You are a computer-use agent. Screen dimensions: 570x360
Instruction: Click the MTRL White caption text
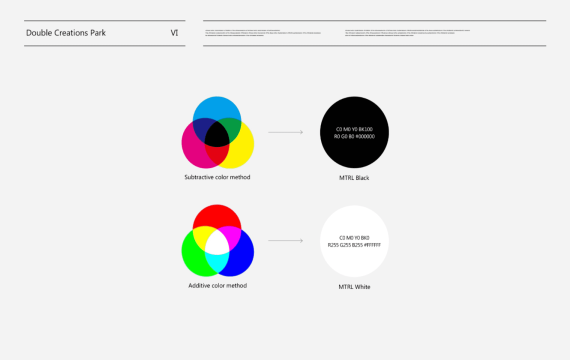[354, 287]
